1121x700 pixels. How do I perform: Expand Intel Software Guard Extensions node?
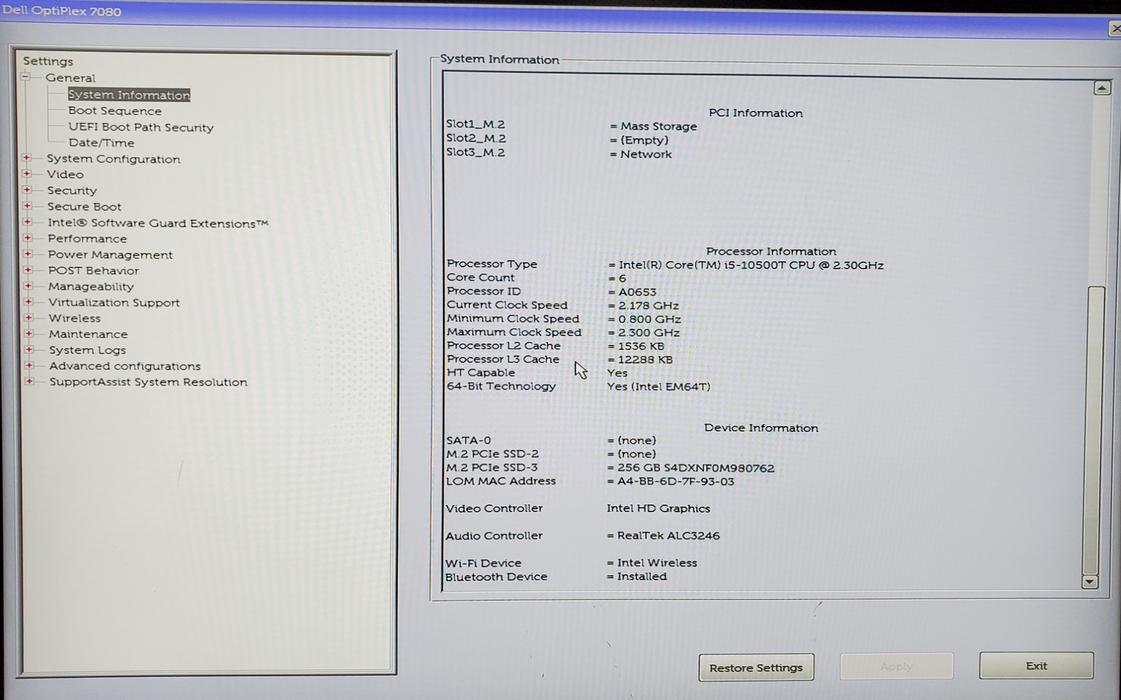pyautogui.click(x=27, y=222)
